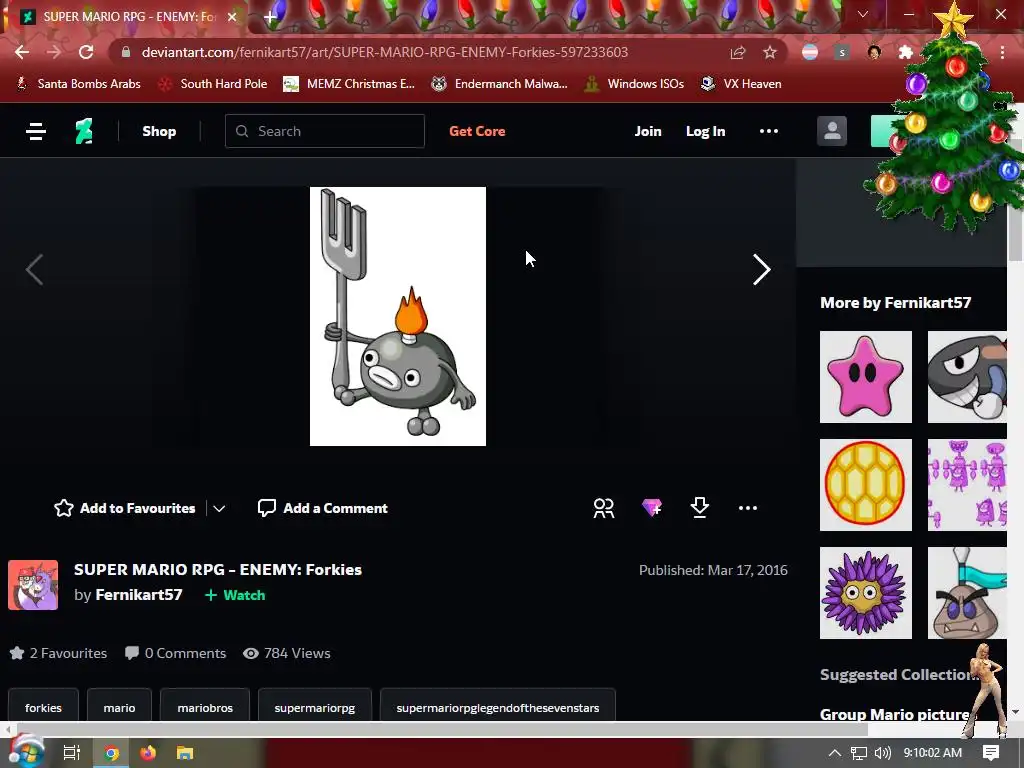
Task: Open the Endermanch Malwa... bookmark
Action: click(500, 84)
